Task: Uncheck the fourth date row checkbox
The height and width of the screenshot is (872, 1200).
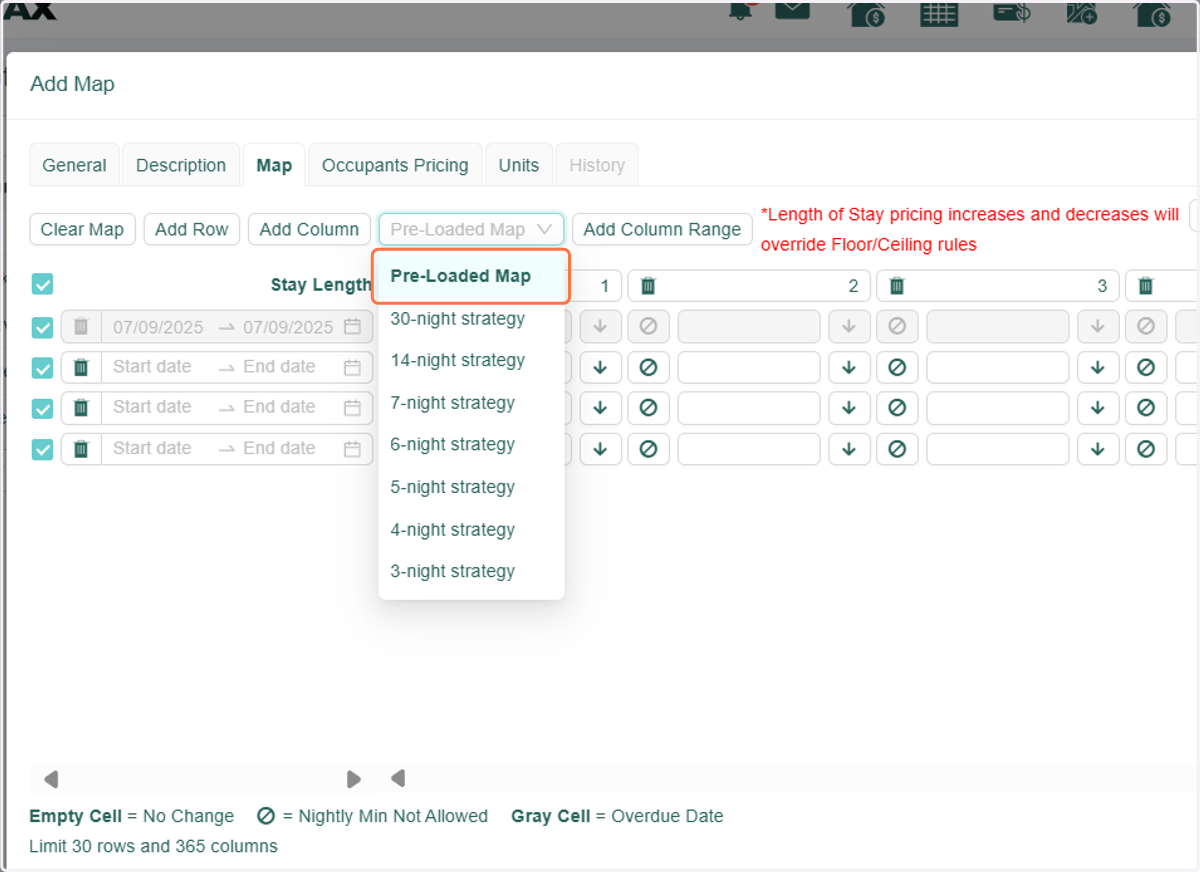Action: (42, 450)
